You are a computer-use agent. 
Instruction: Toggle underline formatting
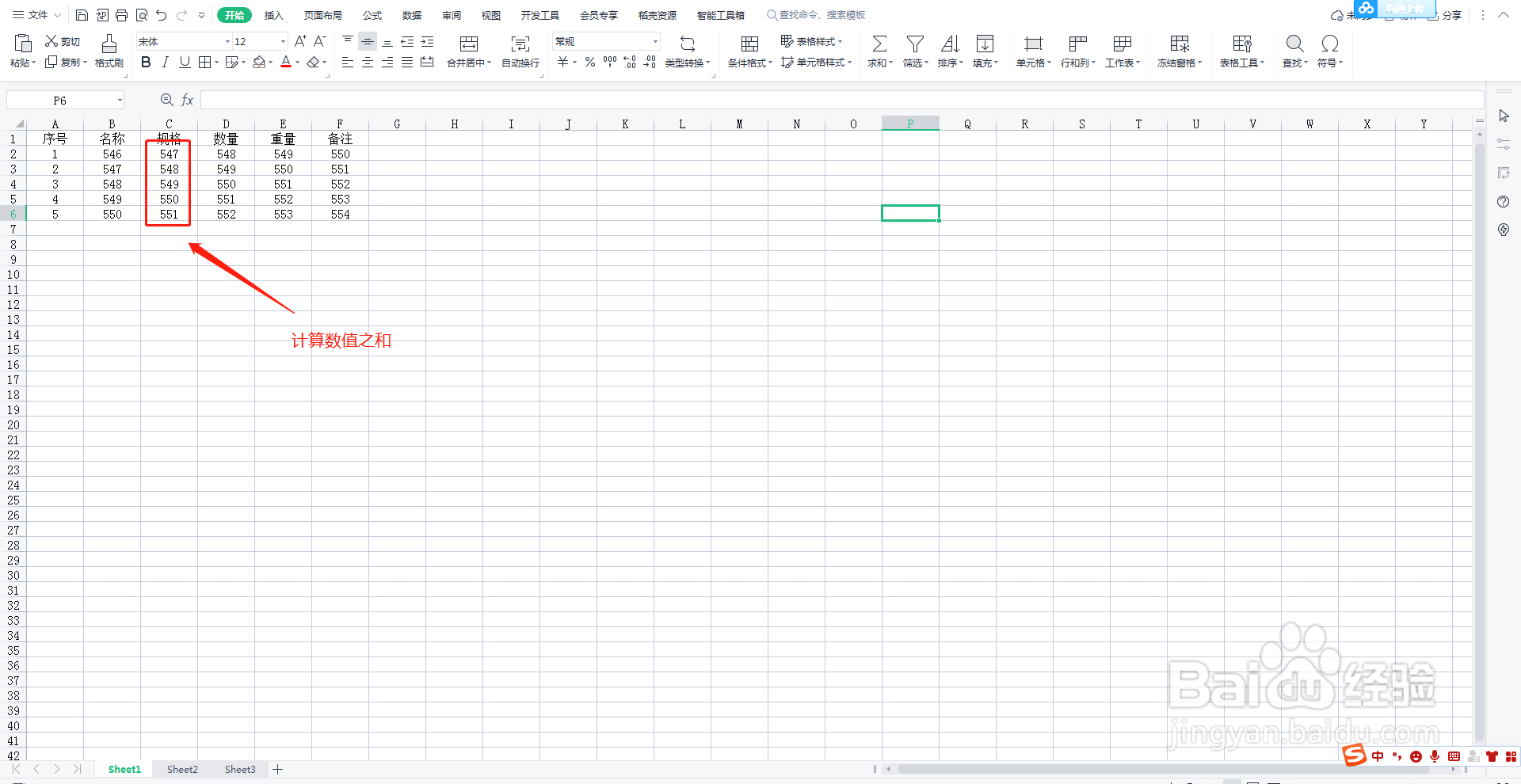(185, 62)
